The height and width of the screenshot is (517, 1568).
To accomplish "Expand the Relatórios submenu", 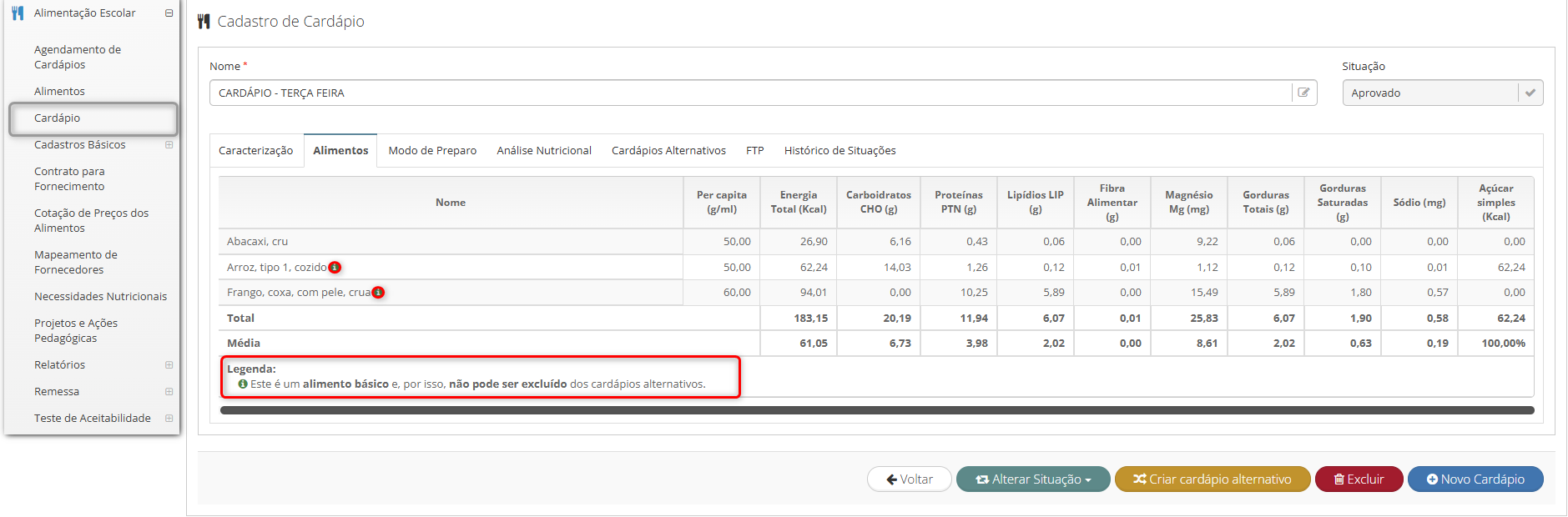I will tap(169, 365).
